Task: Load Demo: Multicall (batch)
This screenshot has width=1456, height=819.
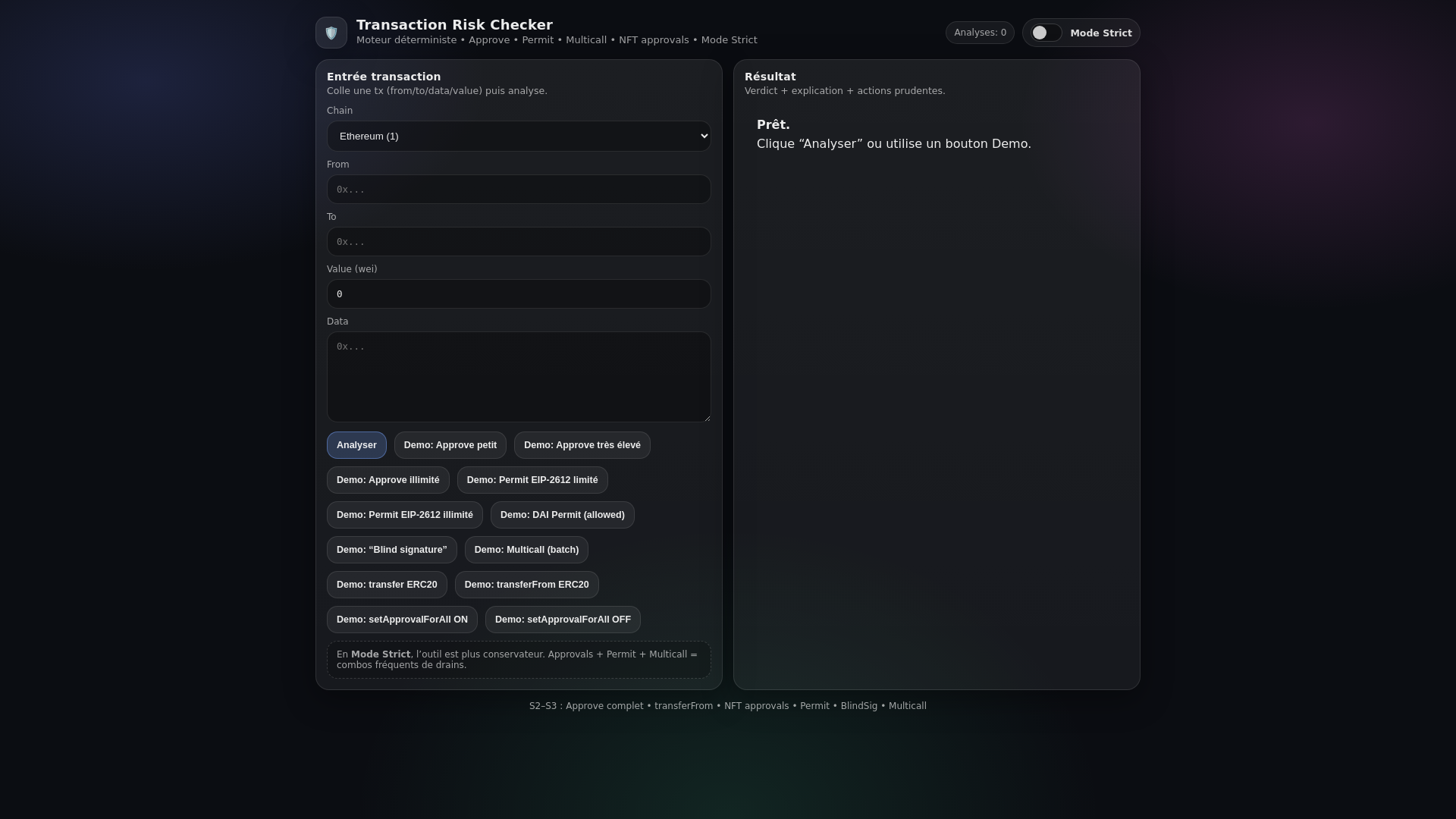Action: pyautogui.click(x=526, y=550)
